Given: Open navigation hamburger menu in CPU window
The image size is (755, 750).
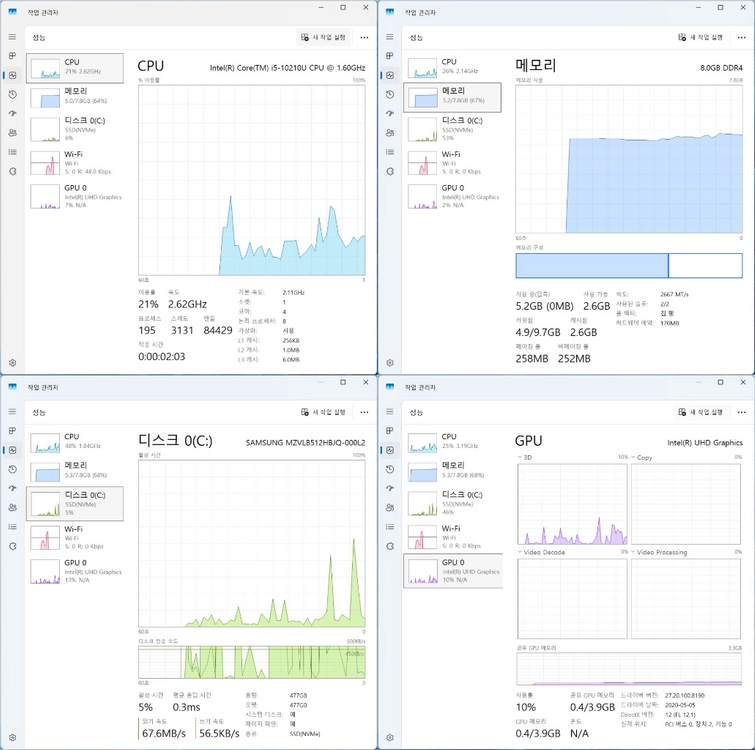Looking at the screenshot, I should (13, 37).
